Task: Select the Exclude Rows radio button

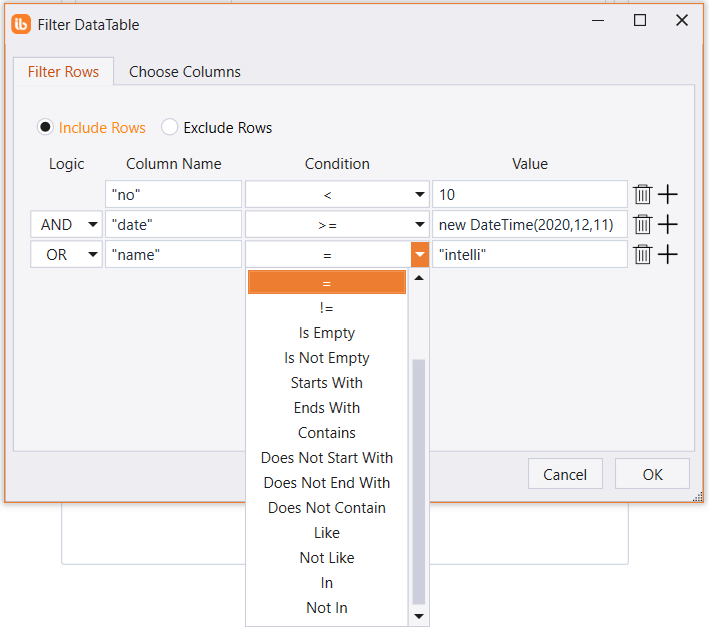Action: (170, 127)
